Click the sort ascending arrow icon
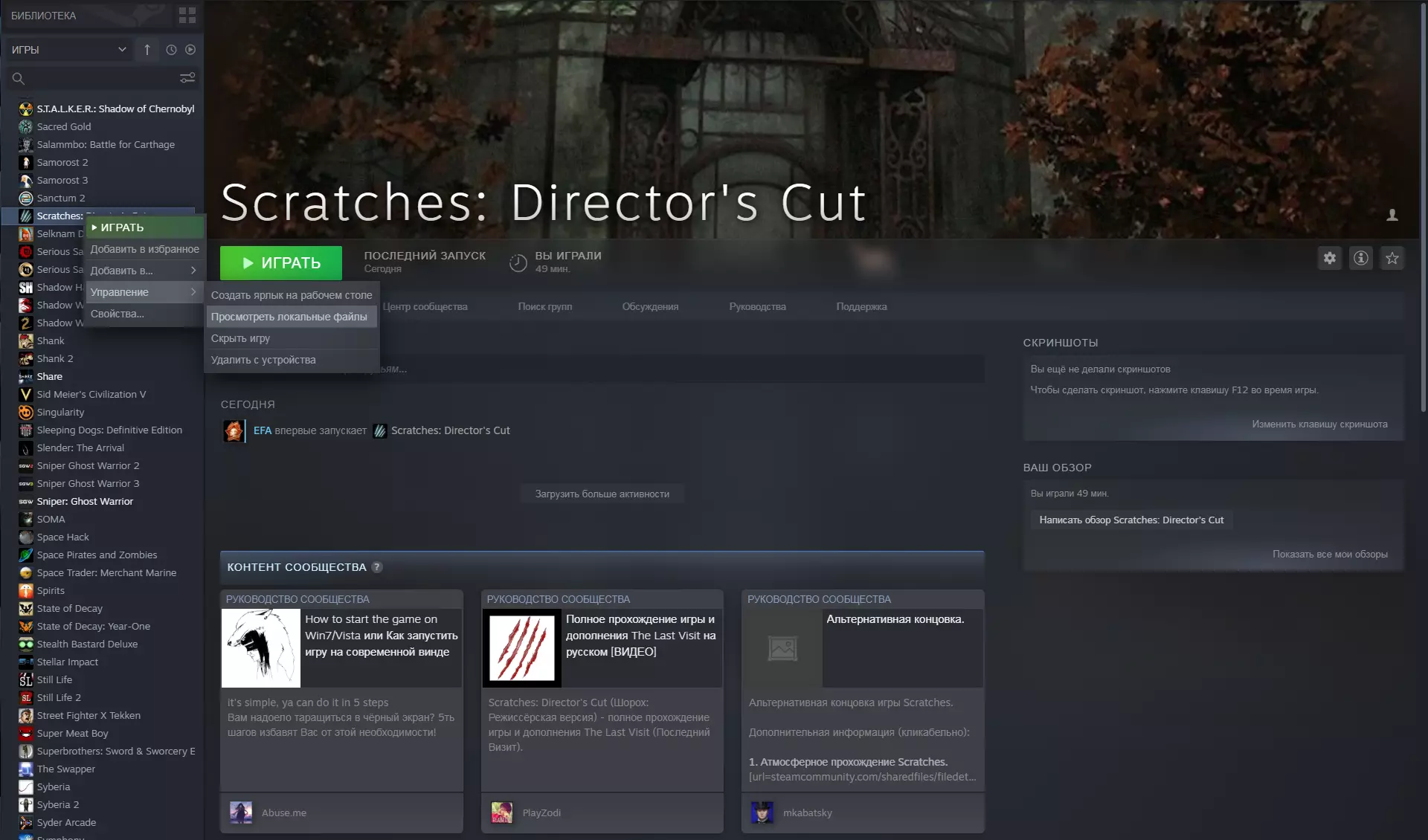Screen dimensions: 1428x840 147,50
